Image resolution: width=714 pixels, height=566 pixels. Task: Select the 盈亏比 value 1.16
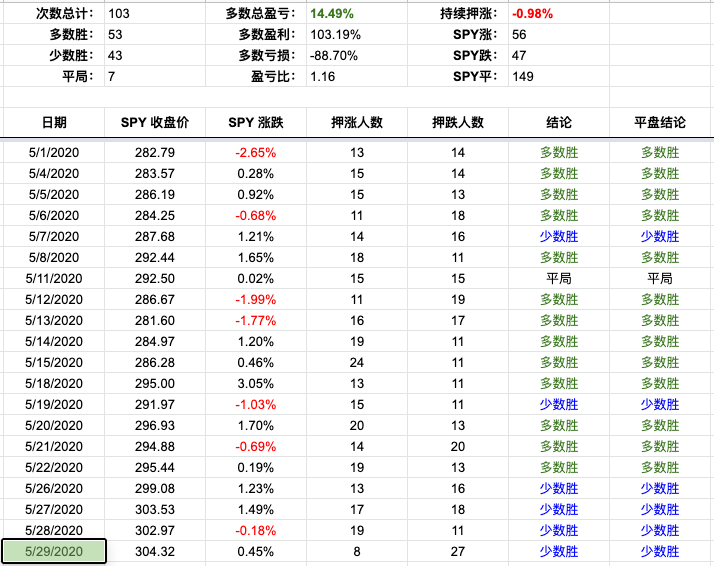tap(325, 77)
